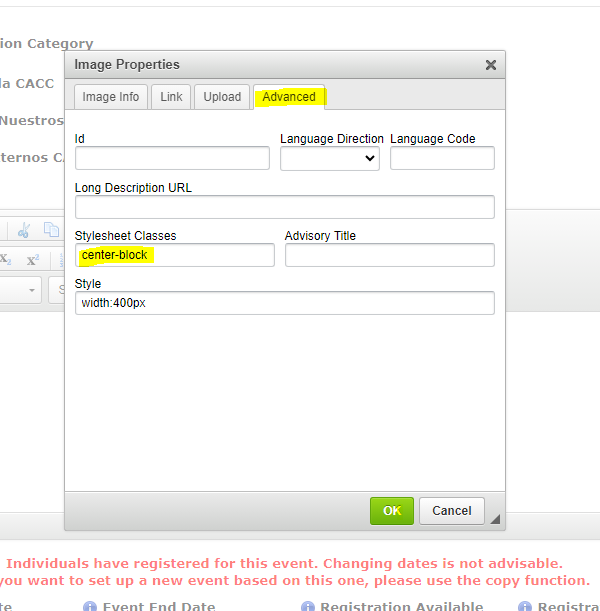This screenshot has width=600, height=611.
Task: Apply subscript formatting icon
Action: coord(6,259)
